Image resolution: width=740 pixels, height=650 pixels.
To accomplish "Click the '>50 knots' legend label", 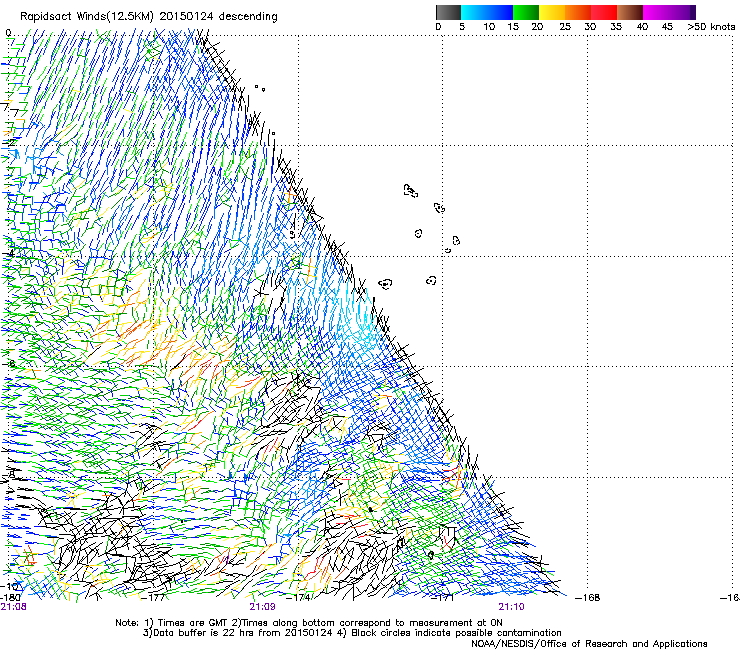I will coord(711,27).
